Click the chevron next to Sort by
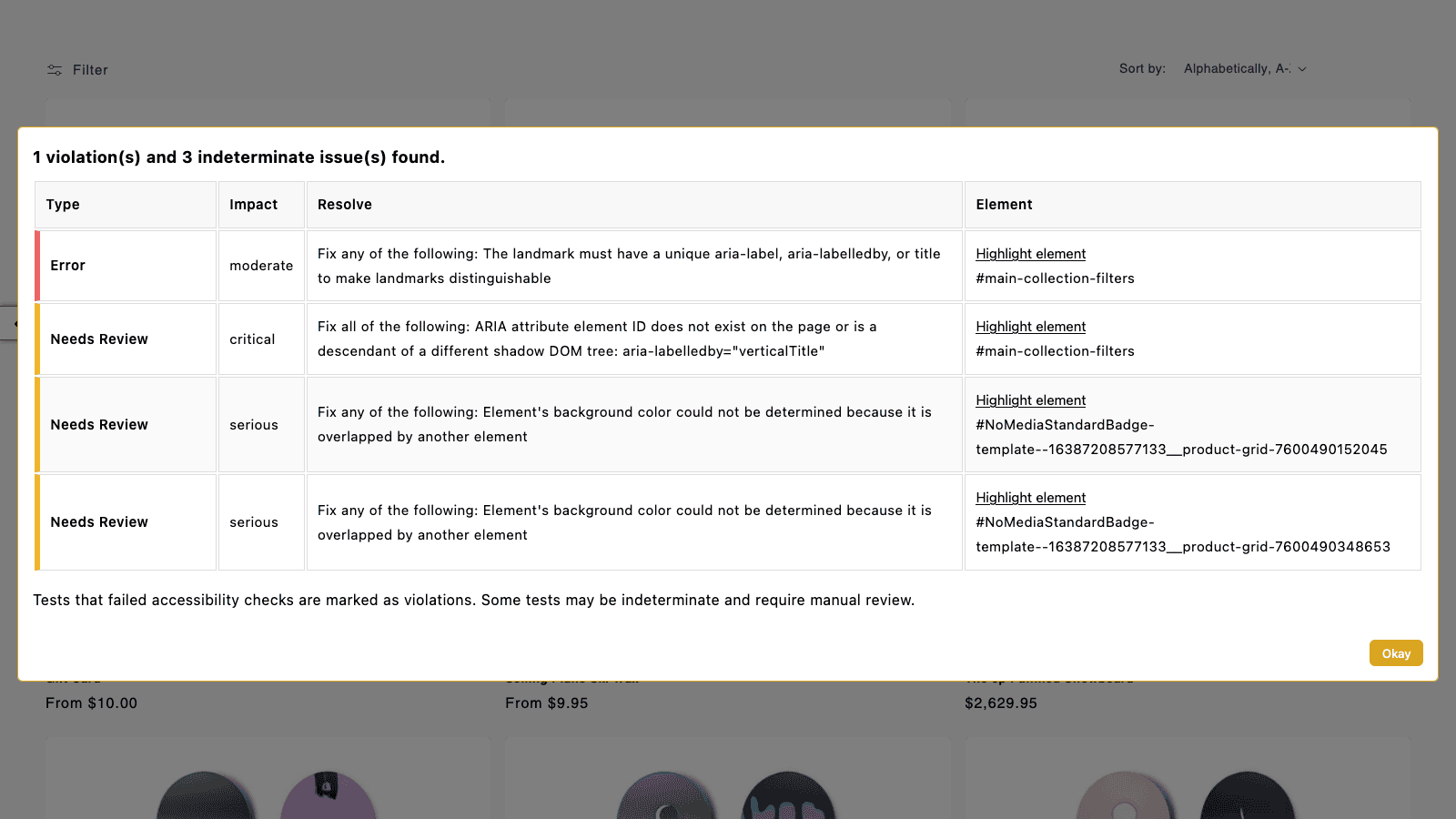This screenshot has width=1456, height=819. coord(1302,68)
